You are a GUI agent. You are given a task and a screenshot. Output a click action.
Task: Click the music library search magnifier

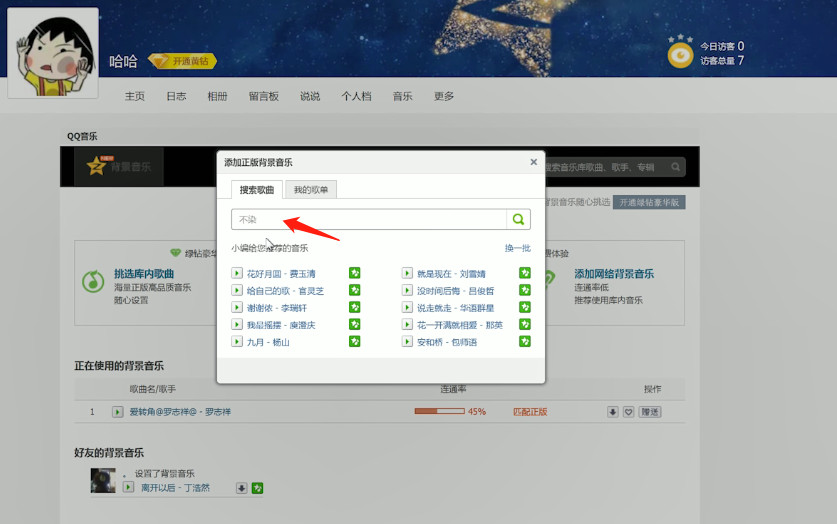click(676, 167)
